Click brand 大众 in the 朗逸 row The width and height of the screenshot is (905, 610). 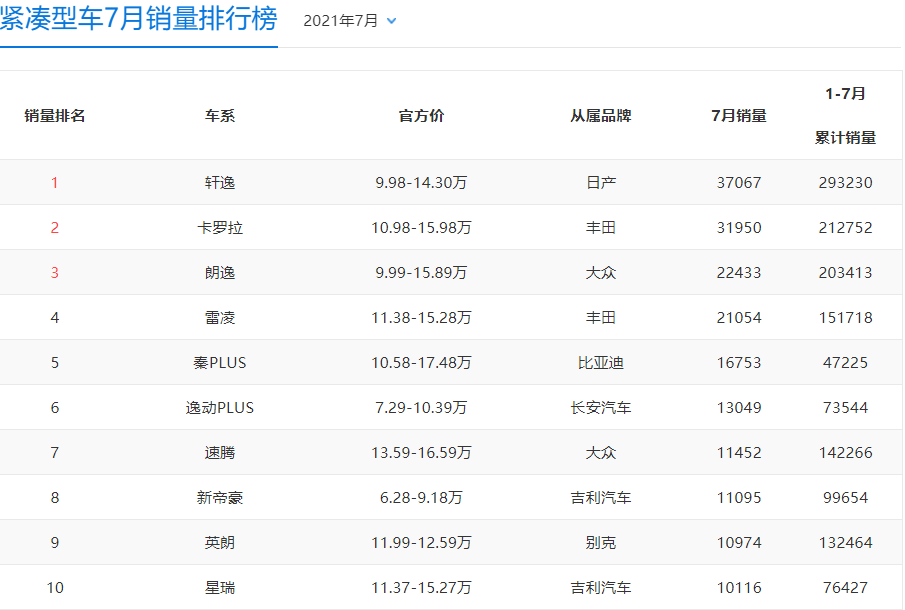(x=601, y=272)
